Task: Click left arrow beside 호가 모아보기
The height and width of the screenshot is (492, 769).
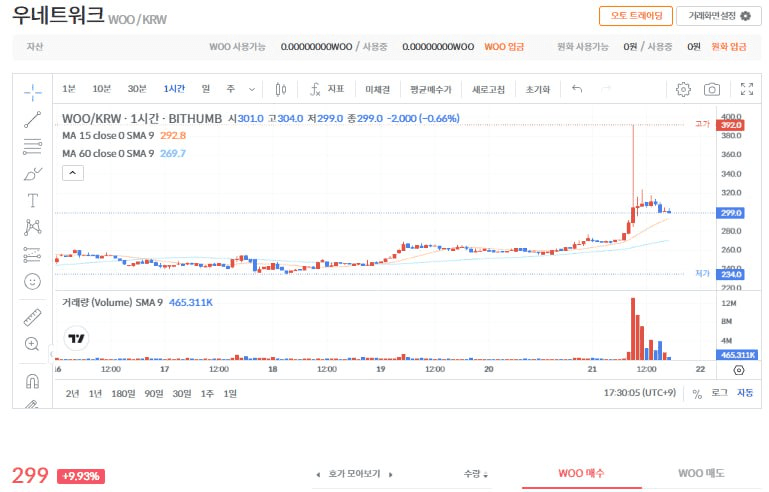Action: click(318, 474)
